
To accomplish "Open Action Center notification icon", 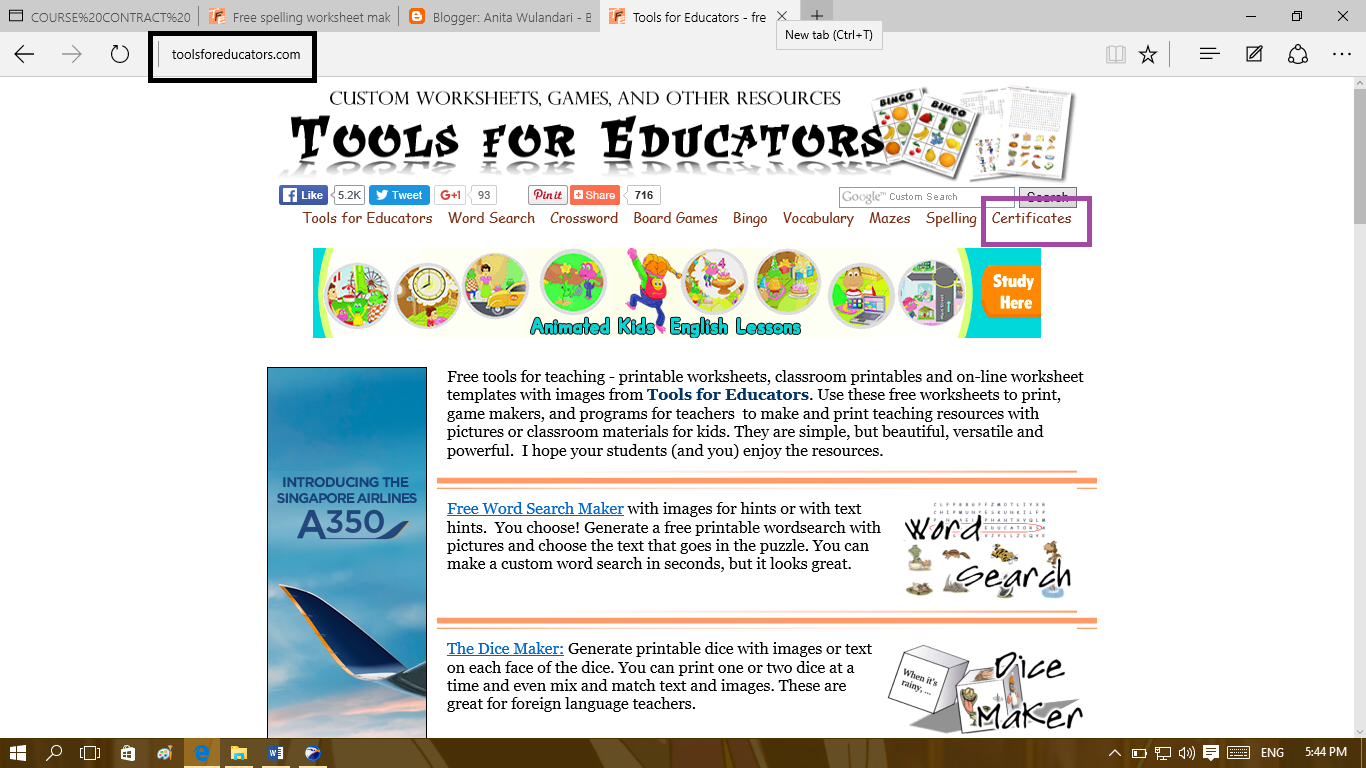I will (1211, 753).
